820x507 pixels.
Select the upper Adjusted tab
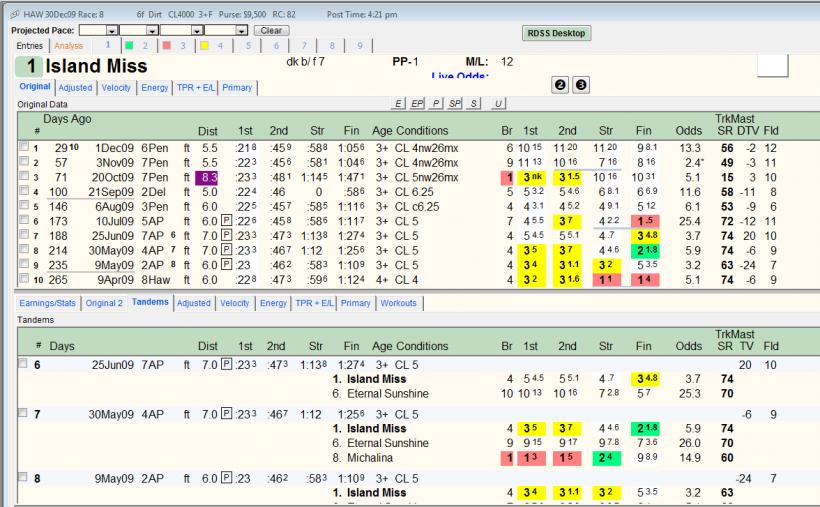(x=75, y=87)
